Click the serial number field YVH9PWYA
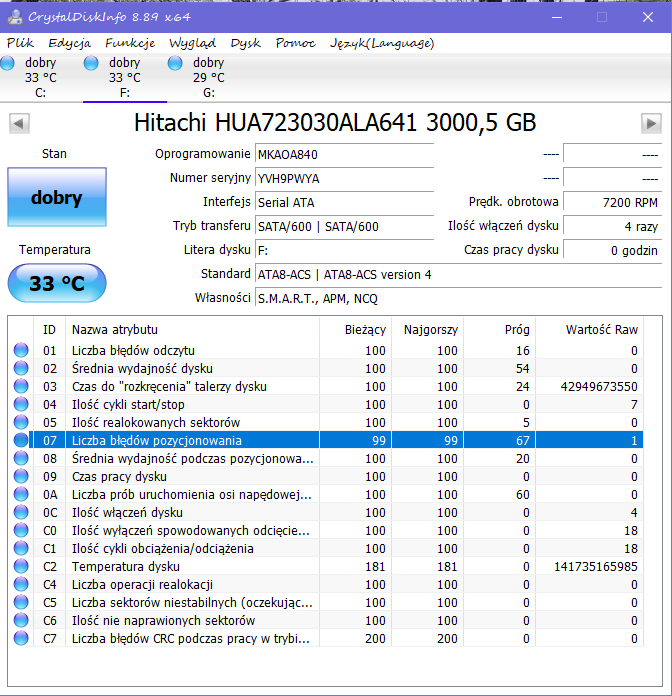The height and width of the screenshot is (696, 672). (344, 178)
